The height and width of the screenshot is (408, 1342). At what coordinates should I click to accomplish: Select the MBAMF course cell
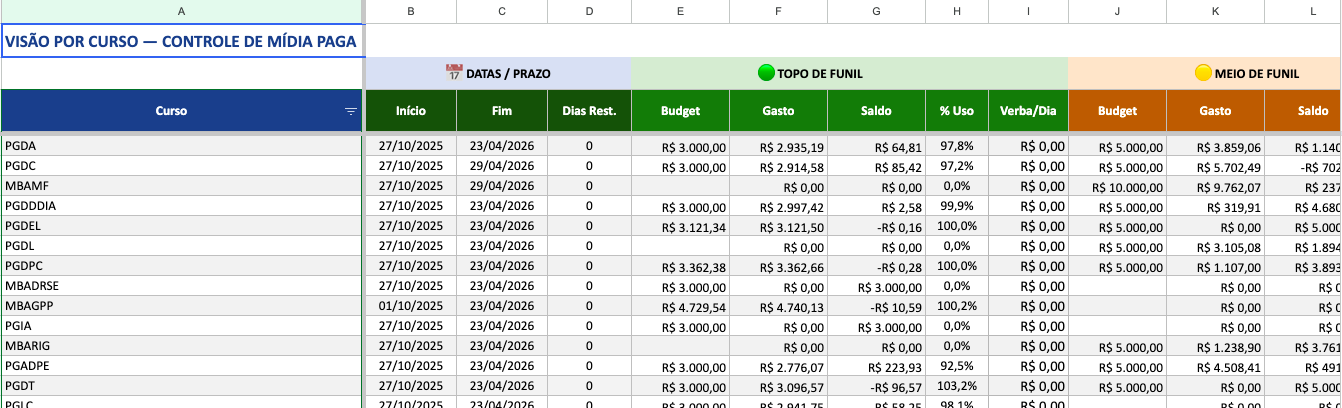(x=182, y=186)
